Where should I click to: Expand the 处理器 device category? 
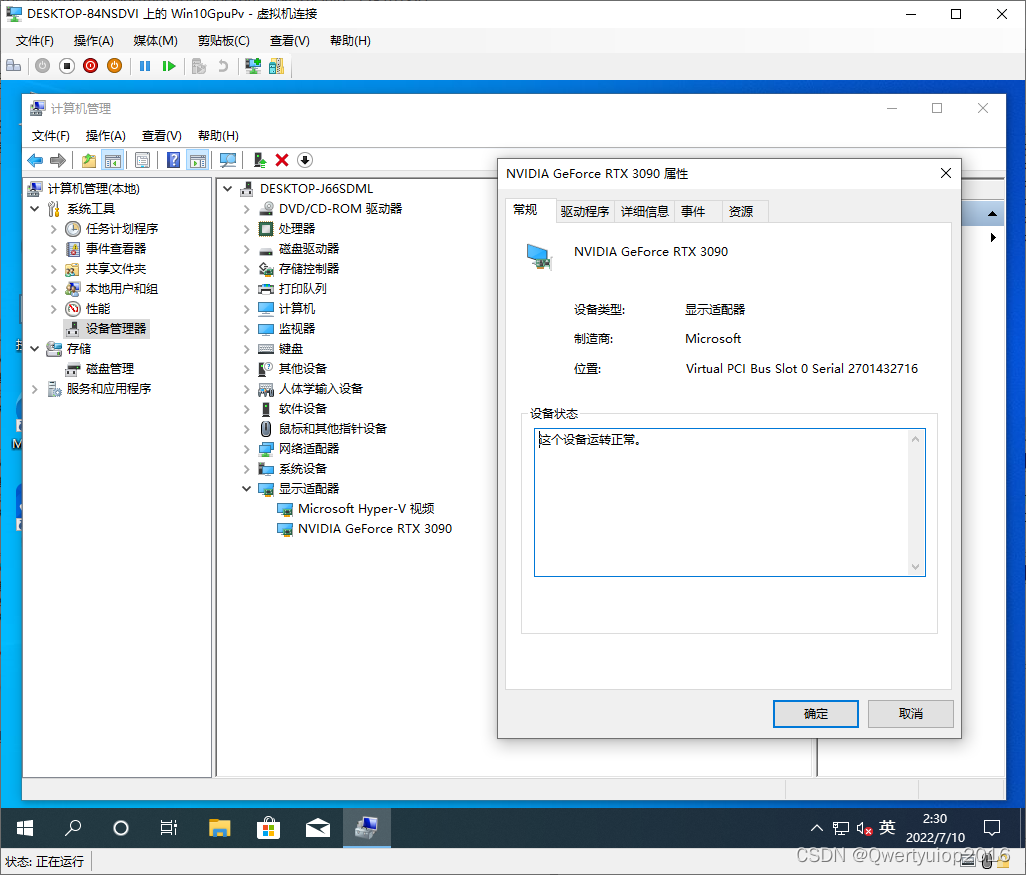[x=247, y=229]
